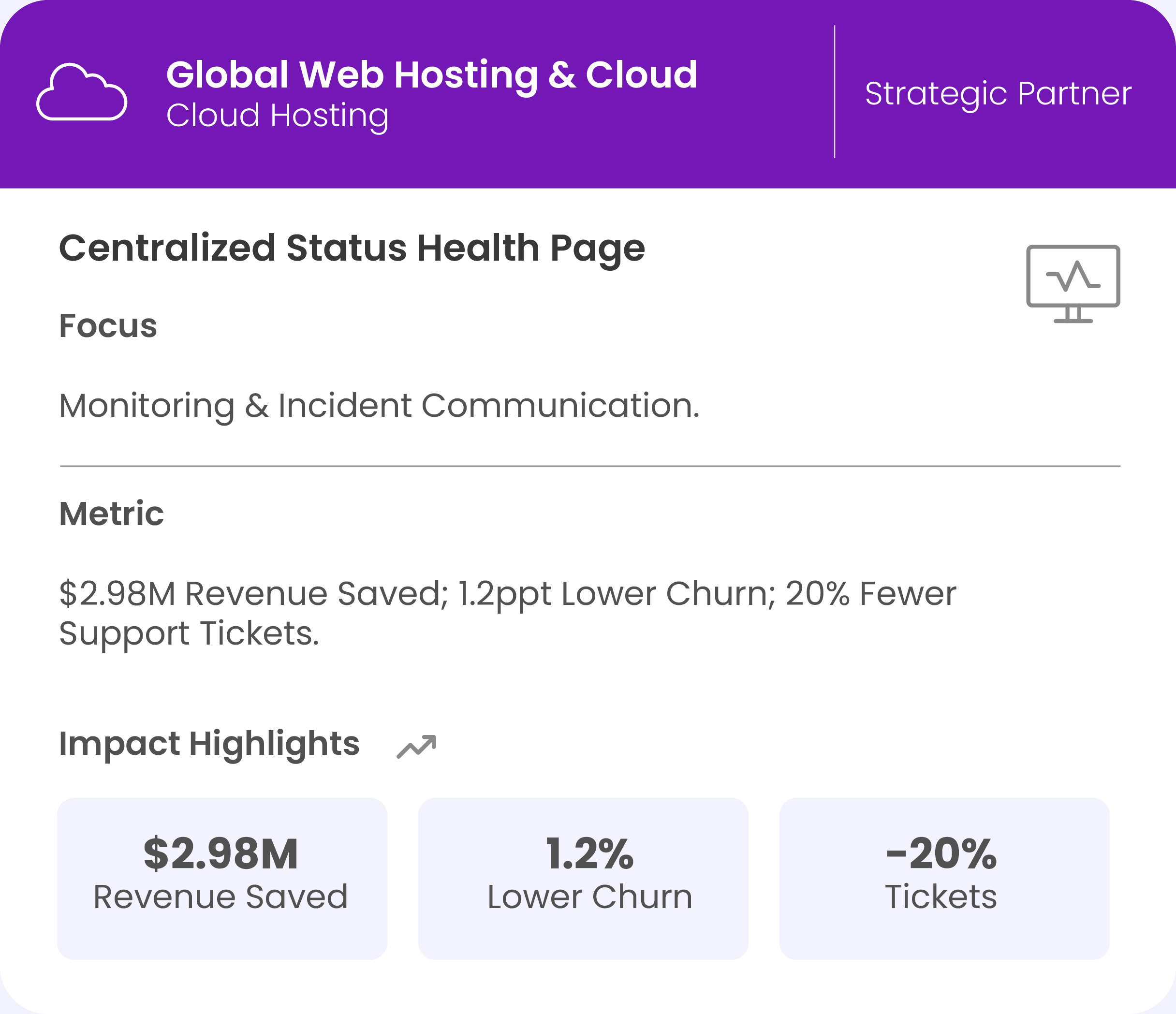This screenshot has width=1176, height=1014.
Task: Click the -20% value
Action: pyautogui.click(x=941, y=854)
